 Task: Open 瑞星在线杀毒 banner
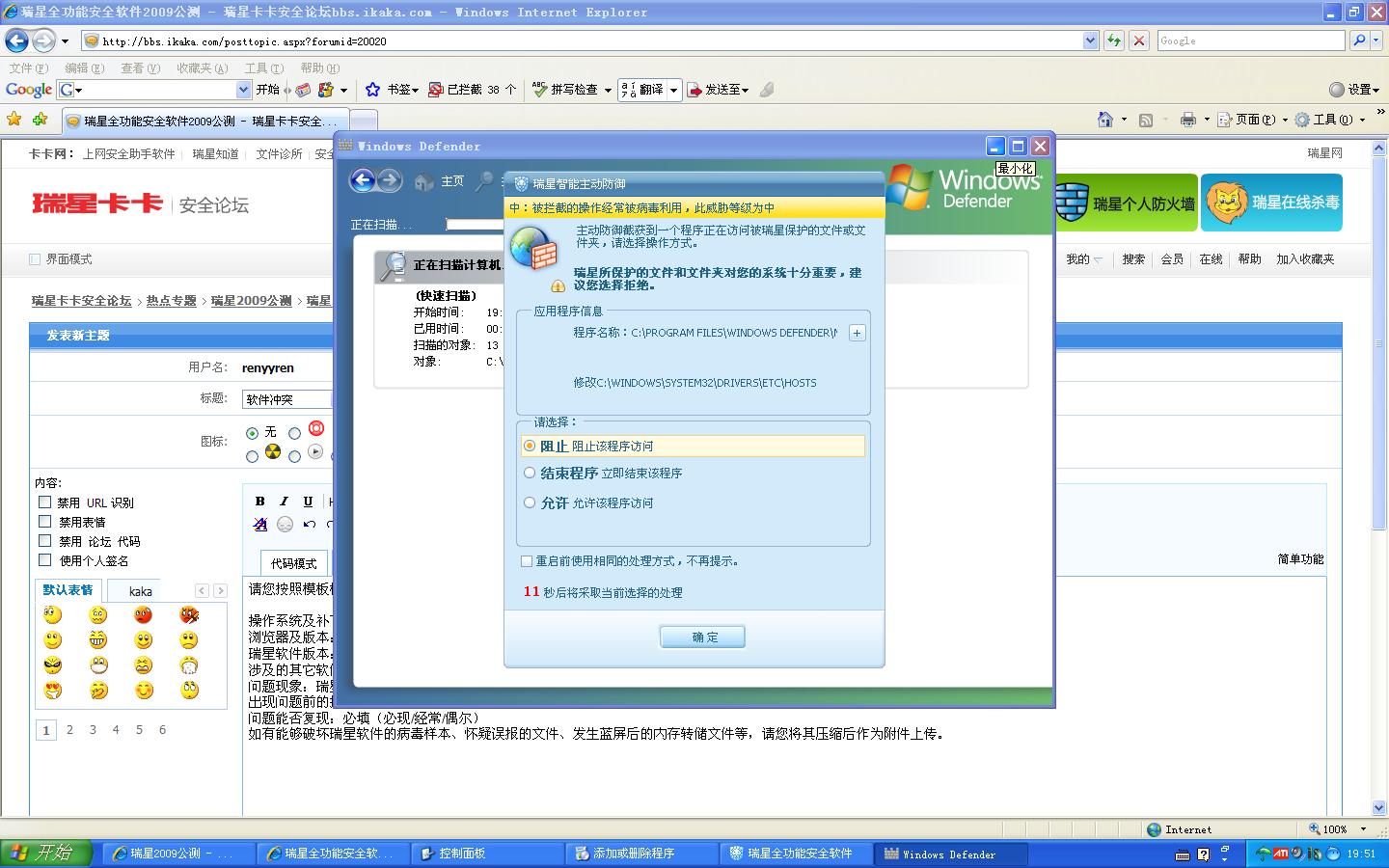coord(1271,203)
